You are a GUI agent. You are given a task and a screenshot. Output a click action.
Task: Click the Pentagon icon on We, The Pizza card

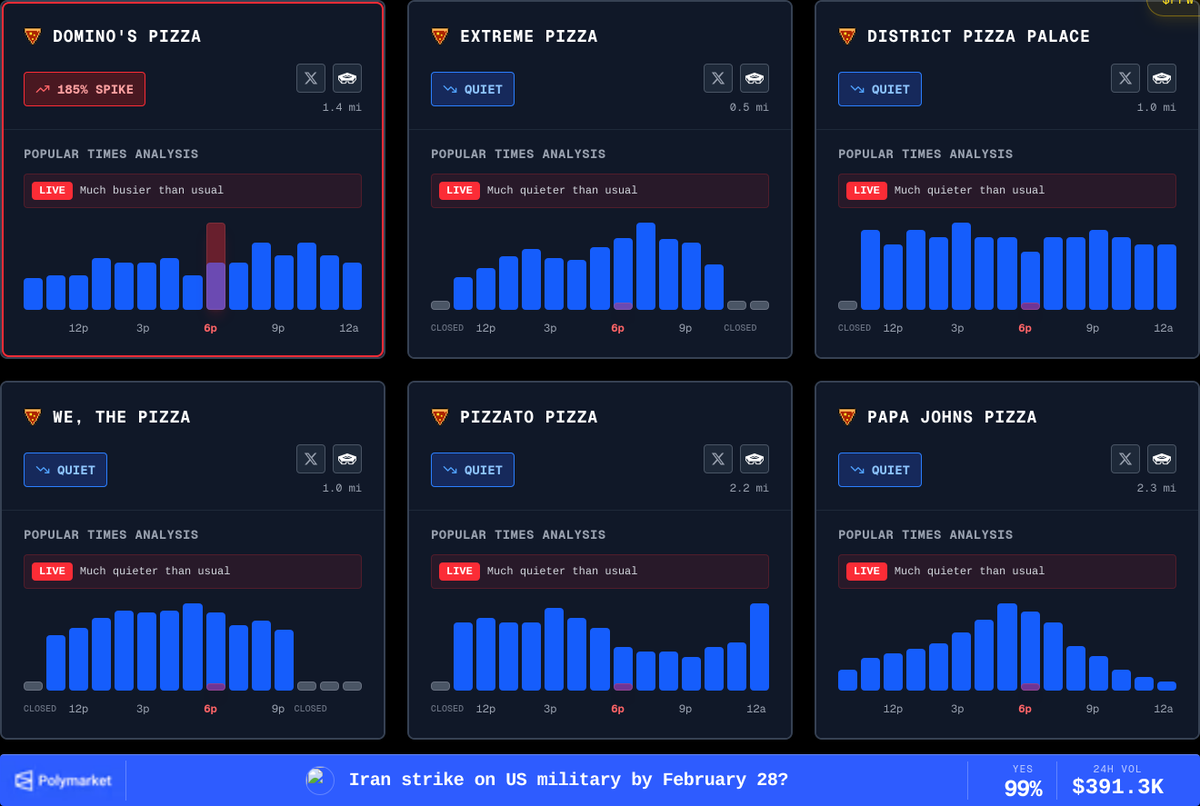(x=347, y=459)
